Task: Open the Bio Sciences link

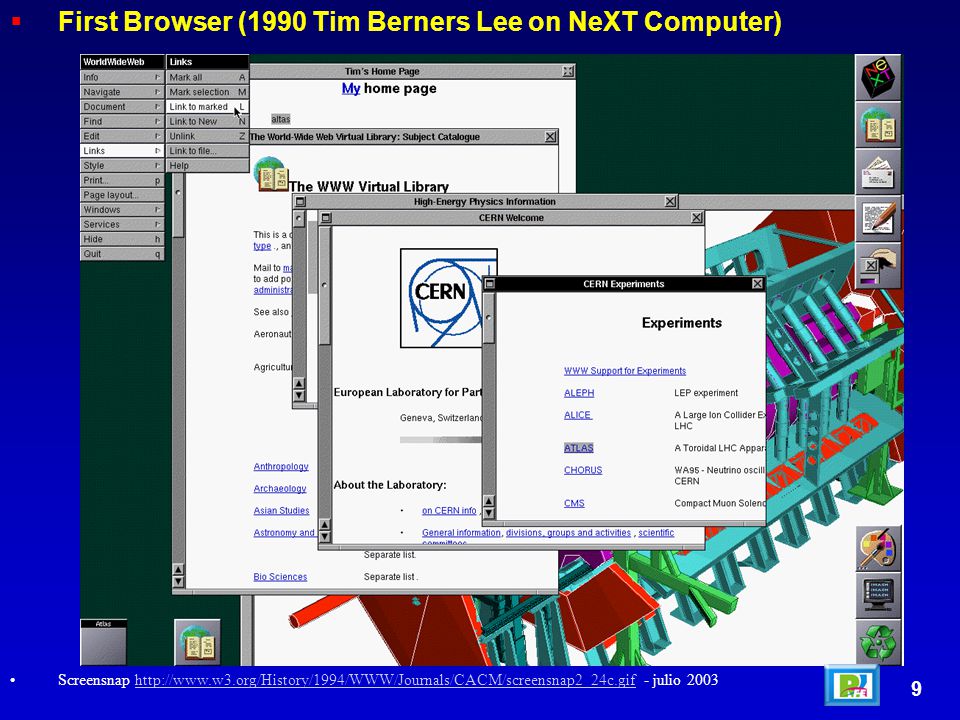Action: point(280,577)
